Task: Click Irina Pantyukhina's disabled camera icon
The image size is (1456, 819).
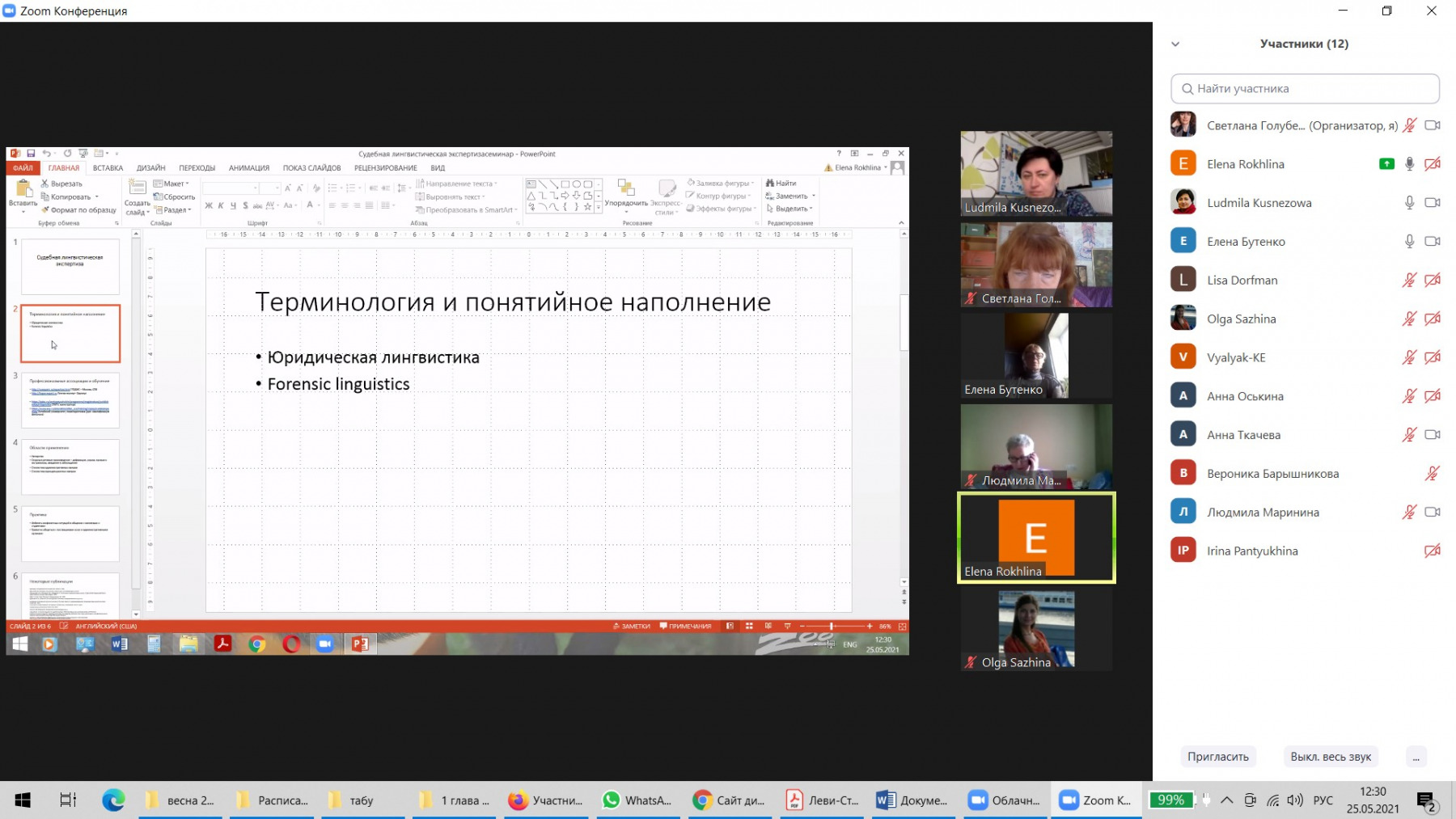Action: click(1432, 551)
